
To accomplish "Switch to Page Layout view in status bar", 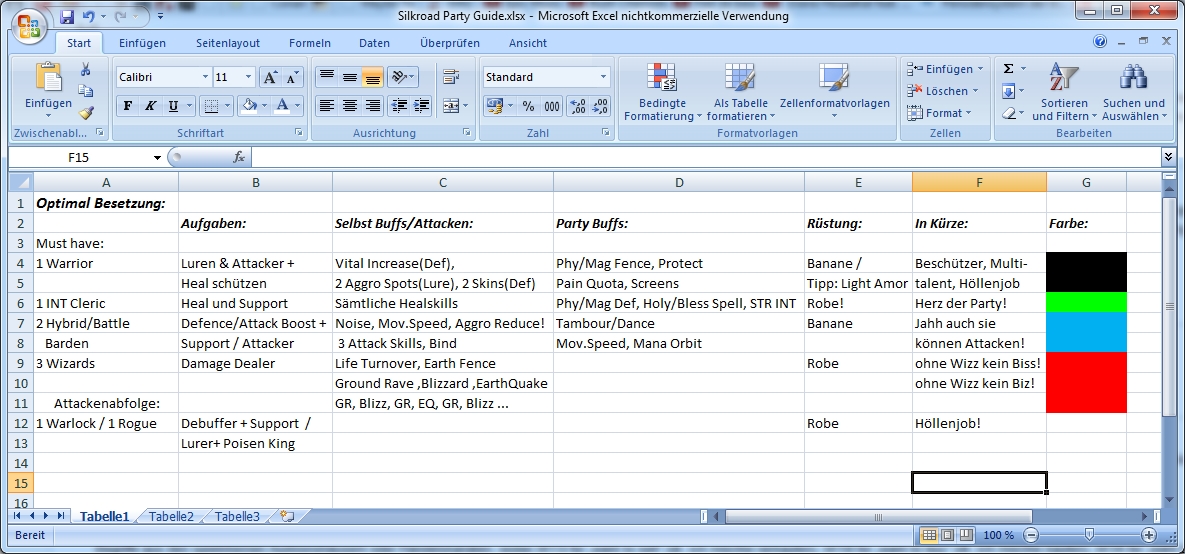I will click(x=948, y=535).
